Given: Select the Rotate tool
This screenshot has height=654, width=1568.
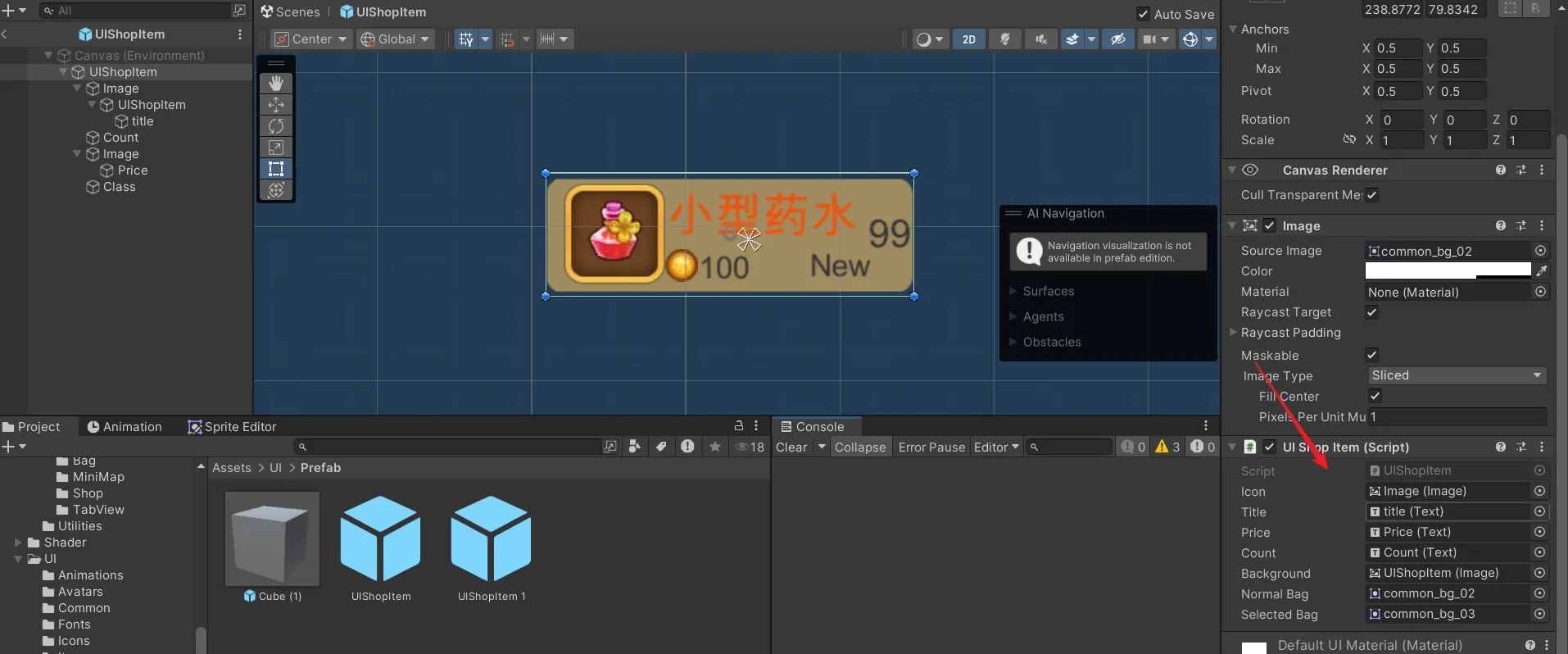Looking at the screenshot, I should 276,125.
